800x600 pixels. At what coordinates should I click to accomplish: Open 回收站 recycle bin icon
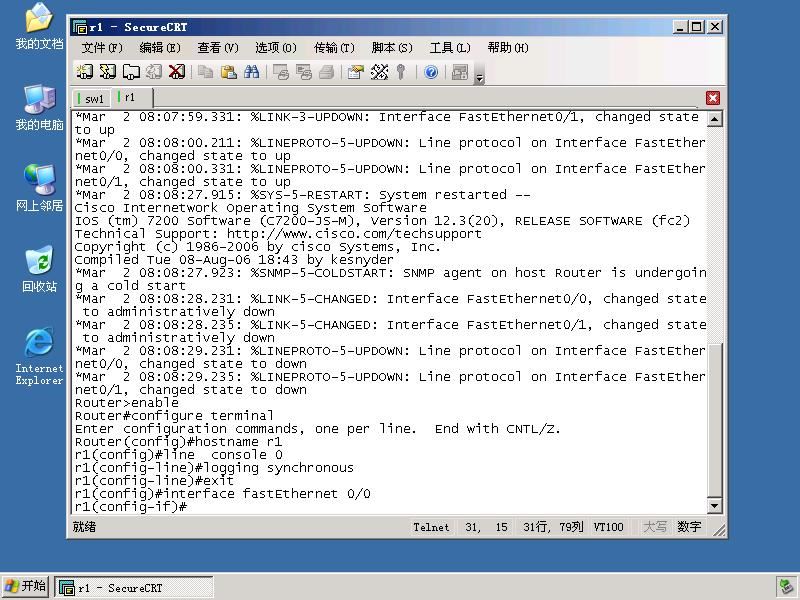[x=39, y=269]
